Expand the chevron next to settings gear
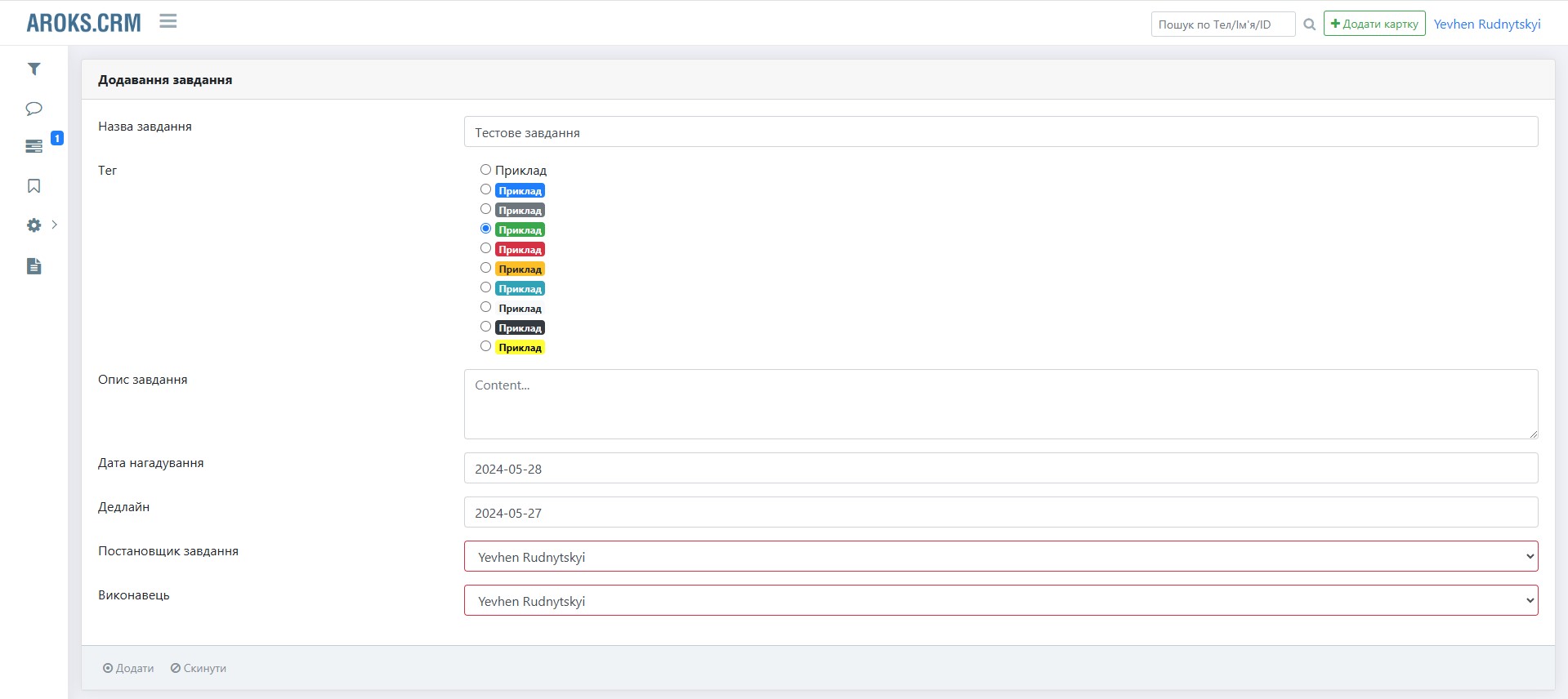This screenshot has height=699, width=1568. 55,225
